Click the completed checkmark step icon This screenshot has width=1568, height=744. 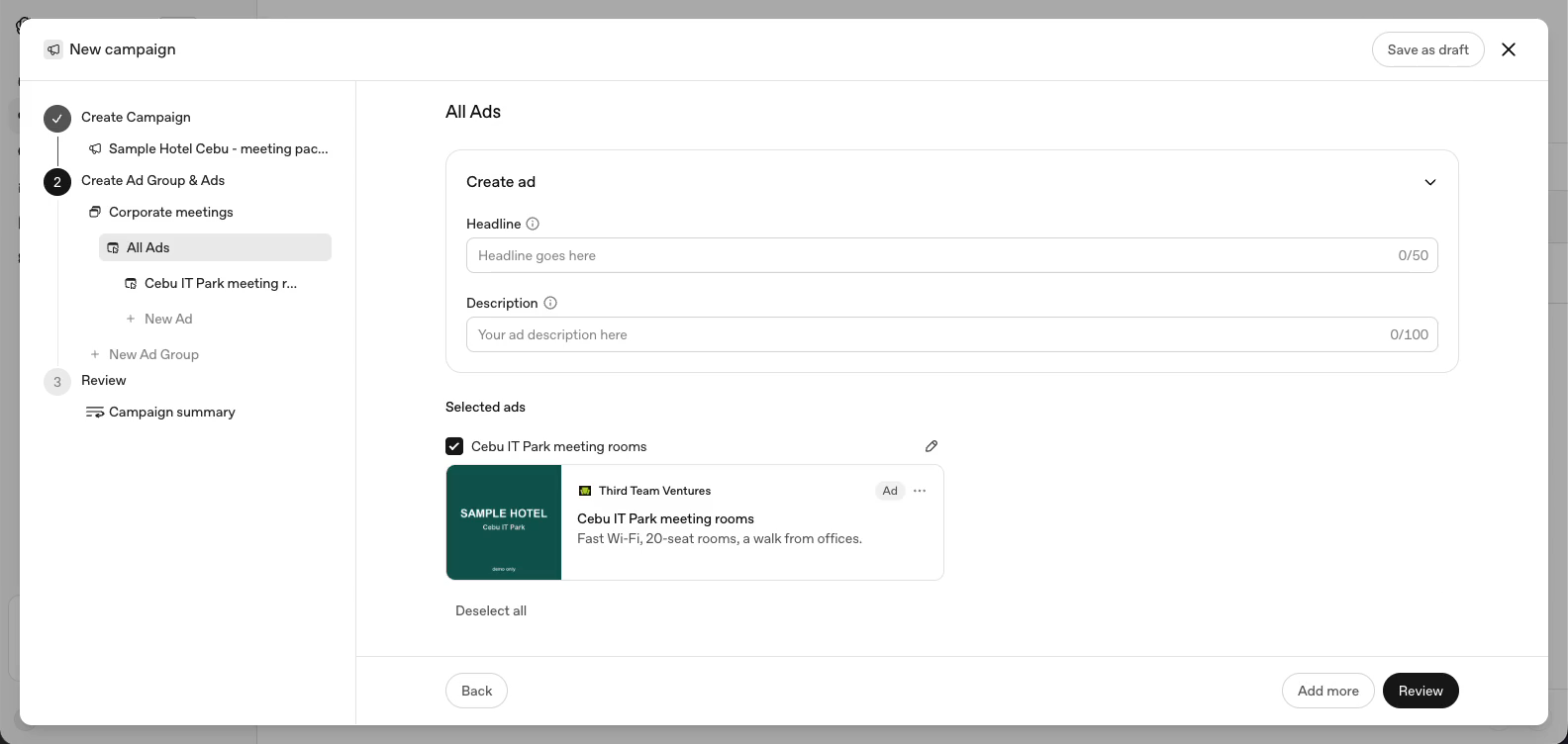(x=57, y=119)
